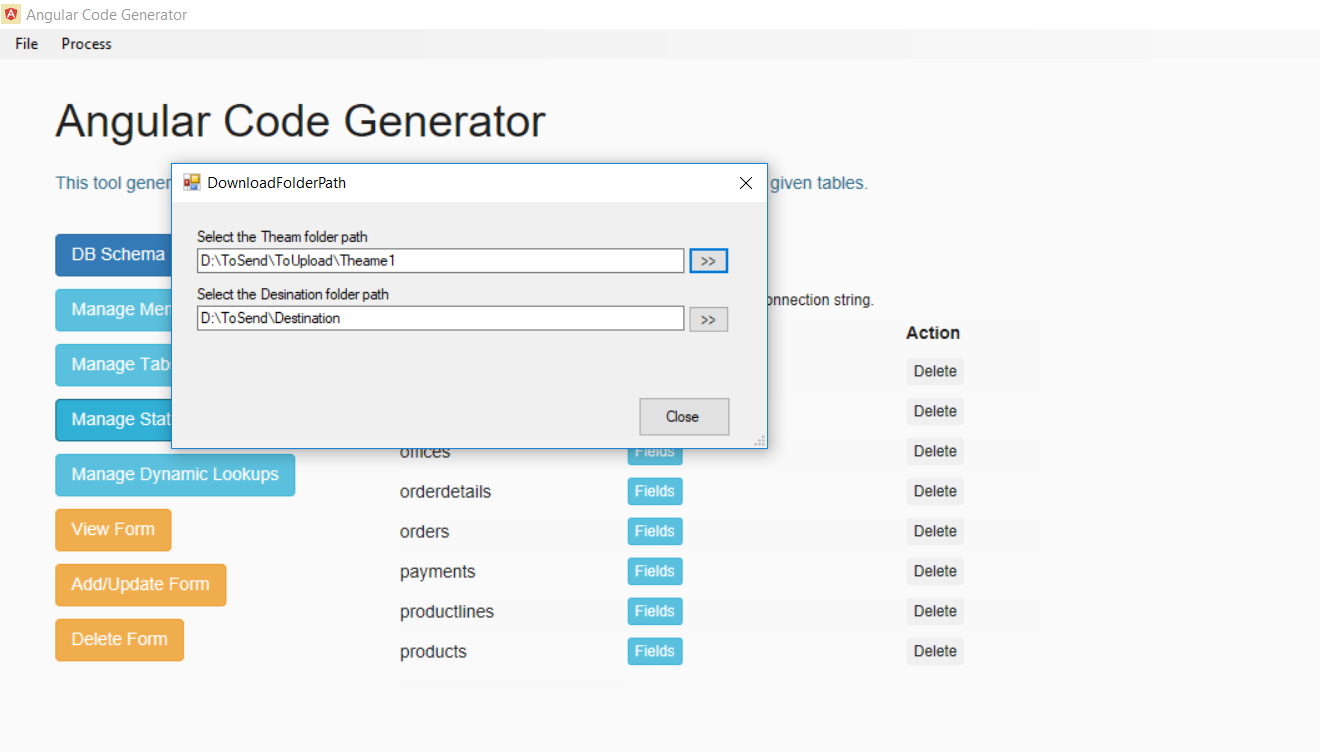Click the Delete Form button
1320x752 pixels.
tap(119, 640)
